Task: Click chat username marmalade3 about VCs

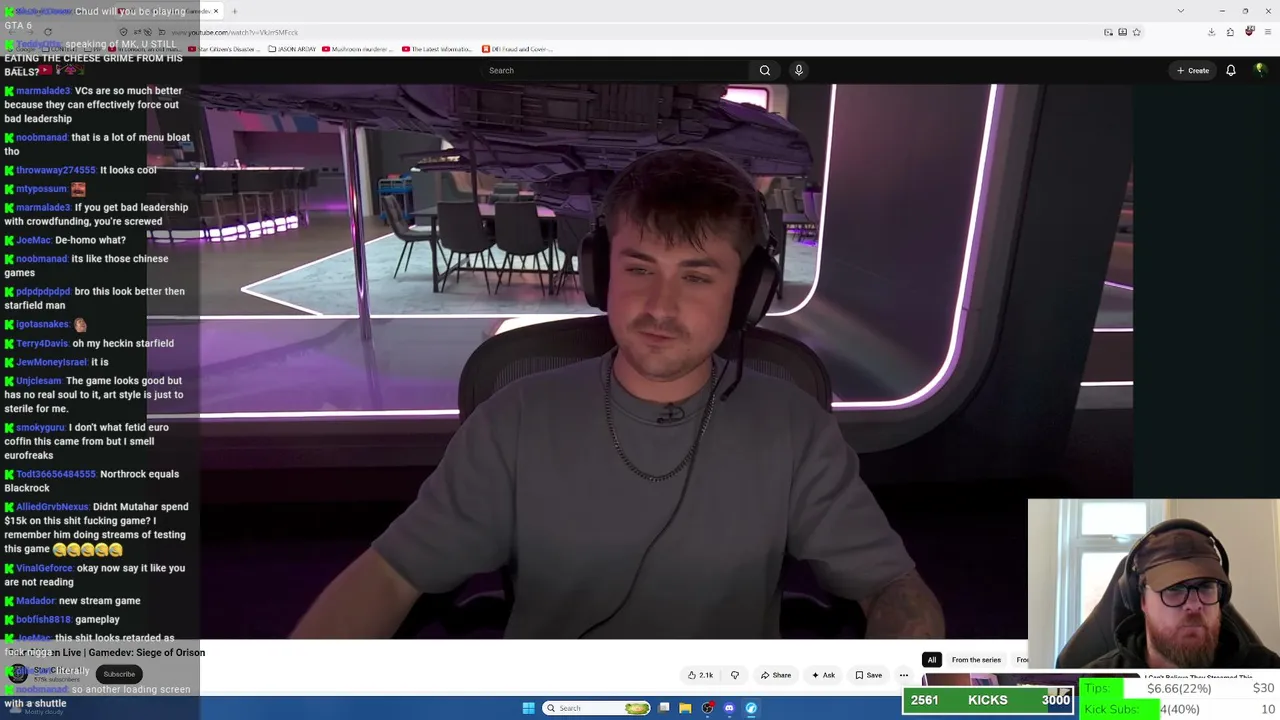Action: (x=42, y=91)
